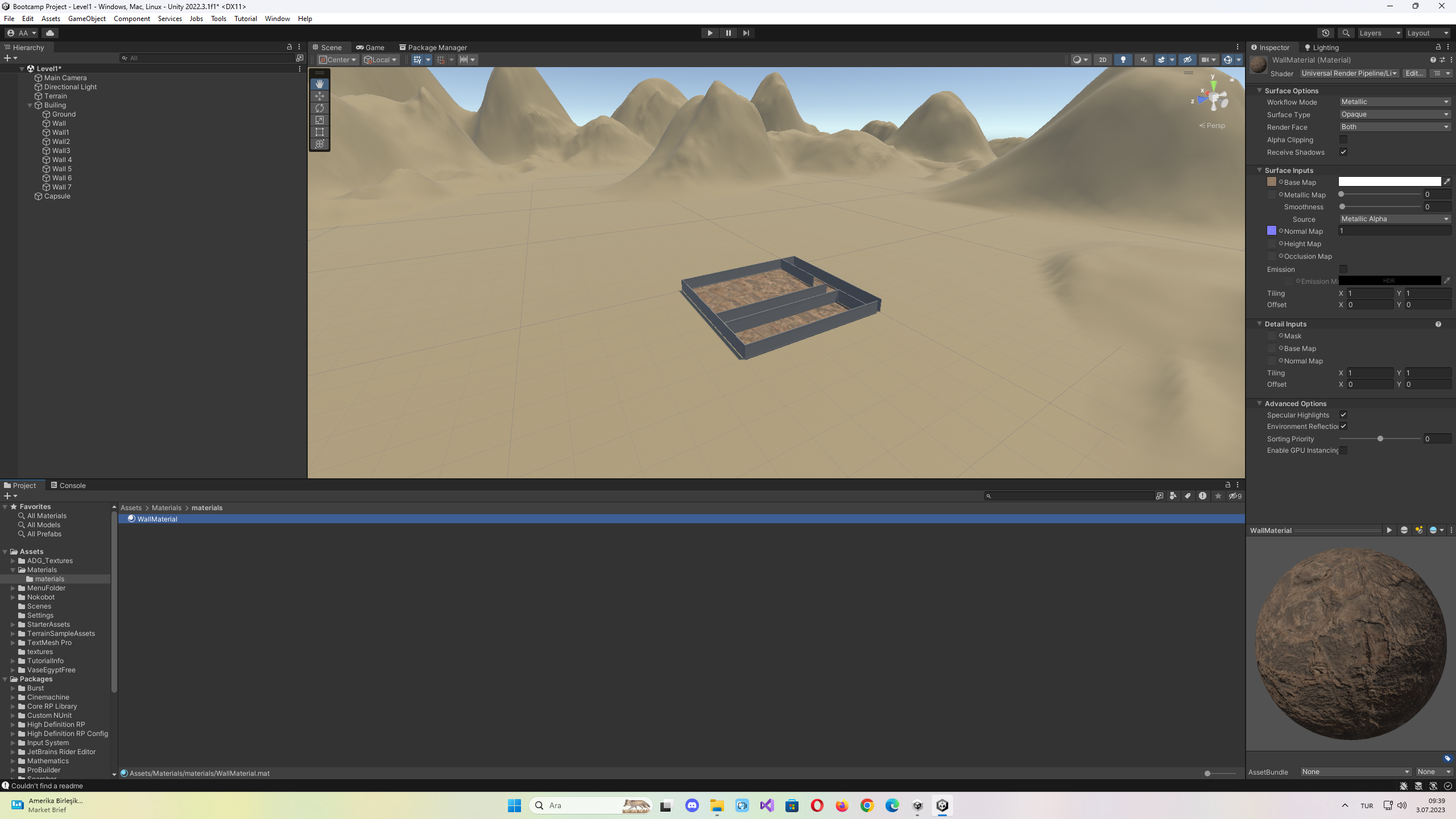Click the Play button

[x=710, y=33]
